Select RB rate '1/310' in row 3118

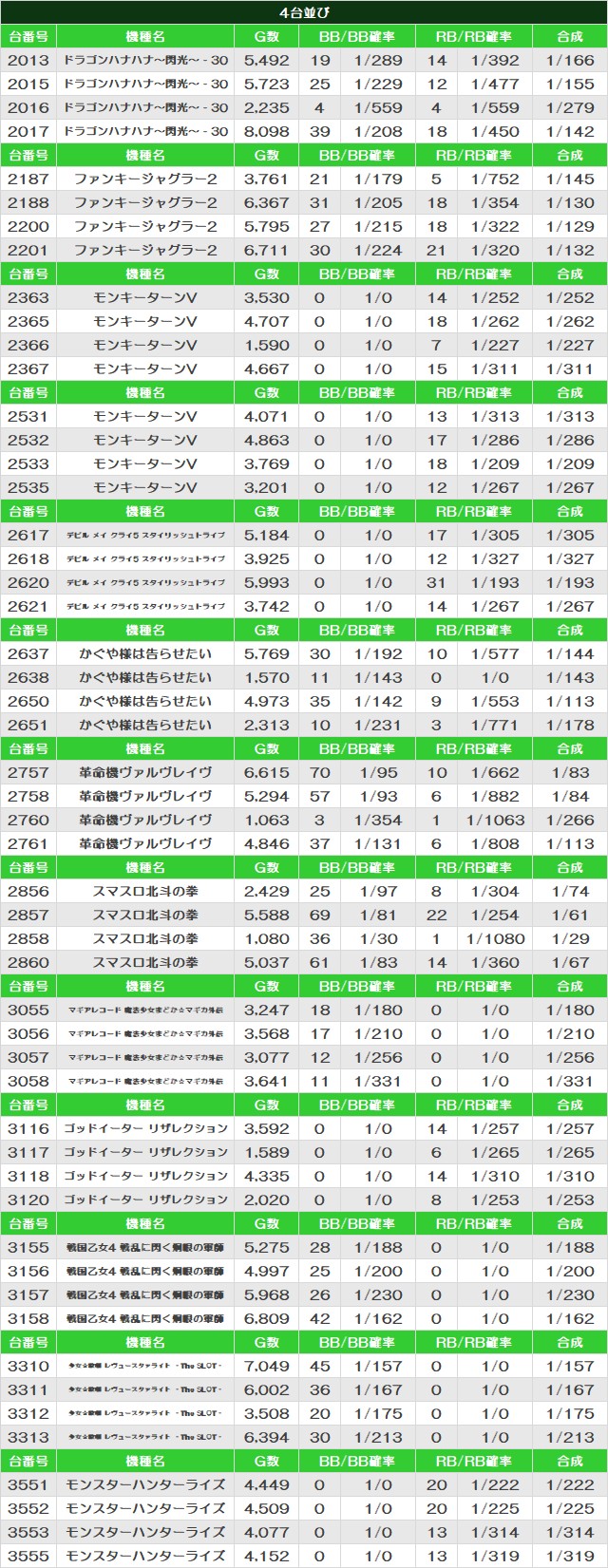[495, 1176]
